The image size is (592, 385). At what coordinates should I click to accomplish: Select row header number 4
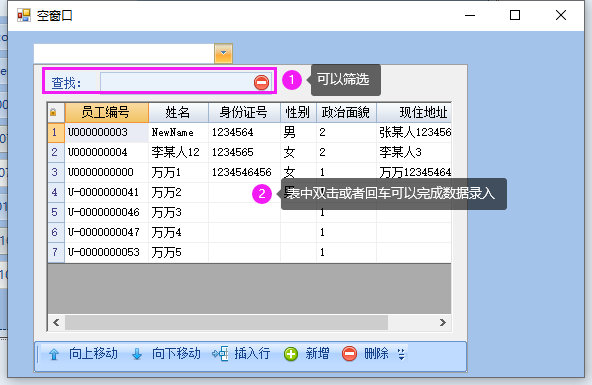tap(56, 192)
